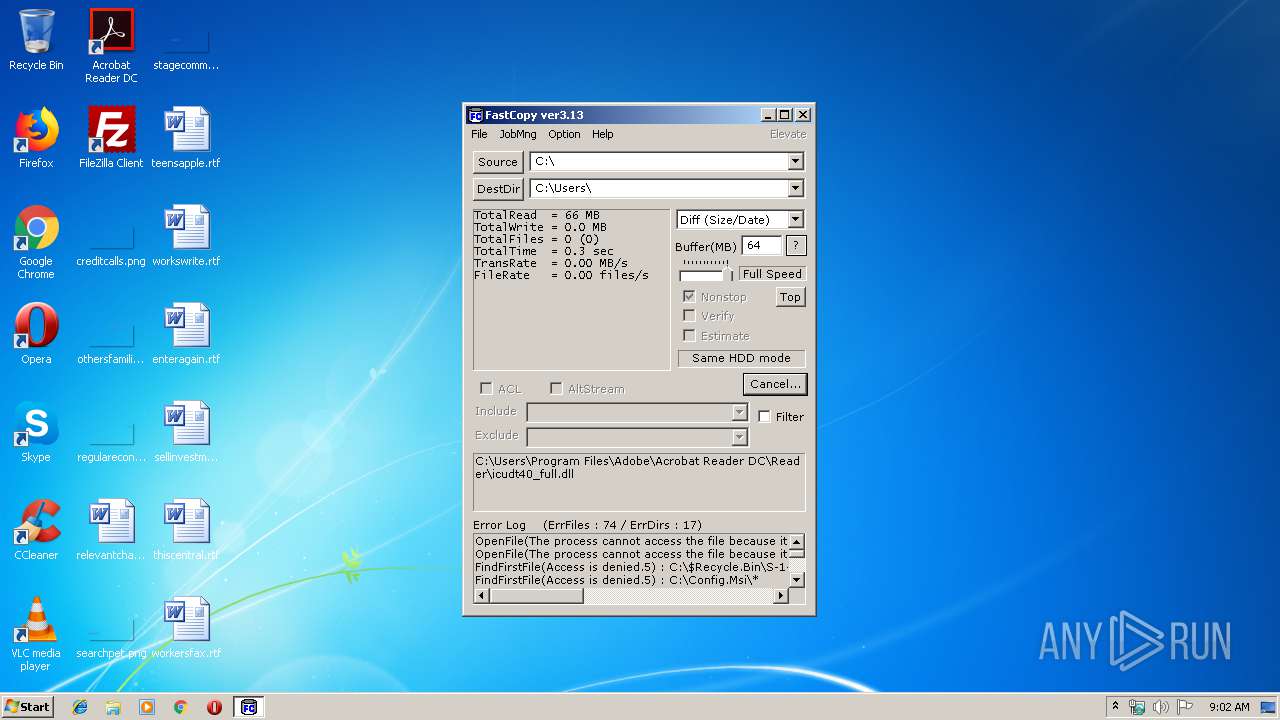Viewport: 1280px width, 720px height.
Task: Click the Same HDD mode button
Action: (741, 358)
